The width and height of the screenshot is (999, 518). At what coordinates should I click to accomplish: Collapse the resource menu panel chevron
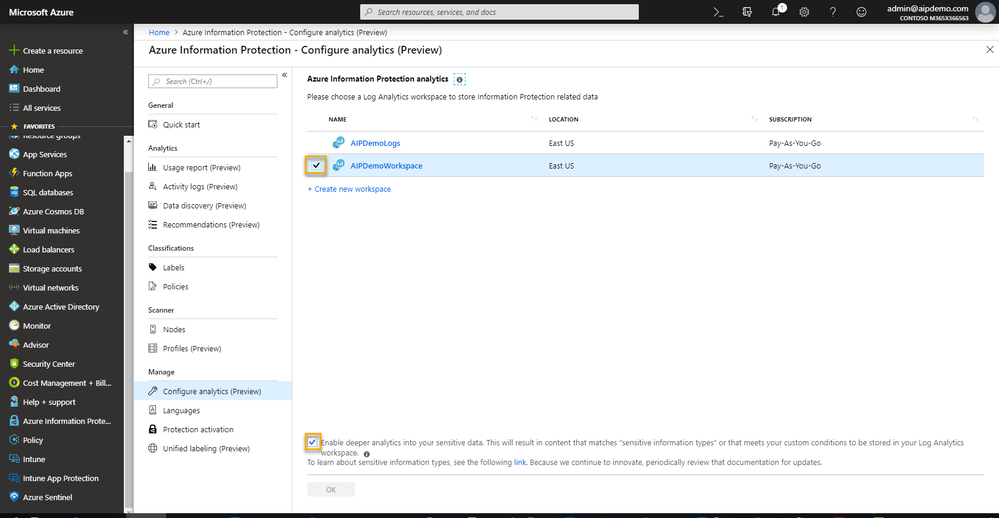(x=285, y=75)
